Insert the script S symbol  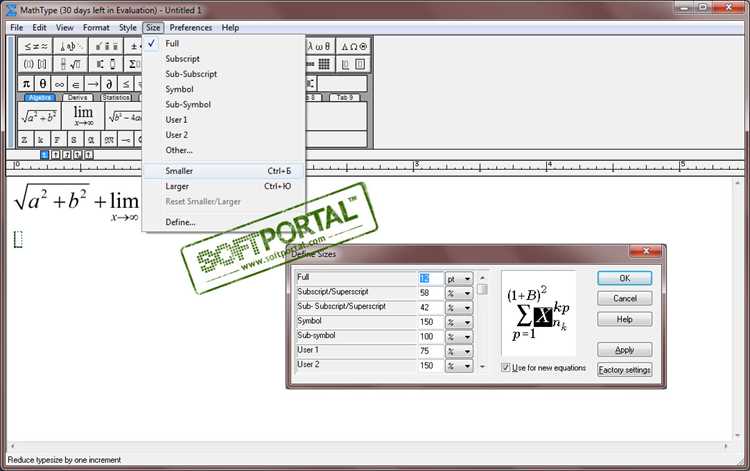pos(74,140)
